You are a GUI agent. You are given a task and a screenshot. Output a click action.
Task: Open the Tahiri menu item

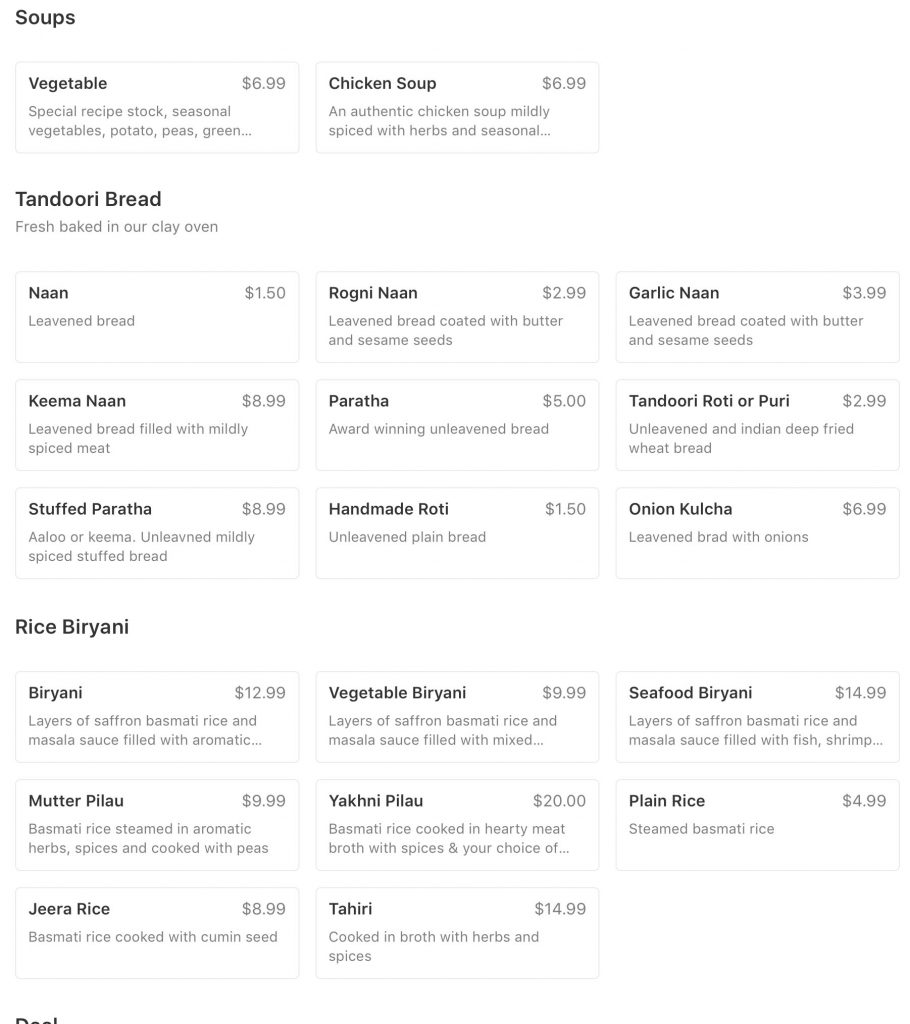pyautogui.click(x=457, y=933)
